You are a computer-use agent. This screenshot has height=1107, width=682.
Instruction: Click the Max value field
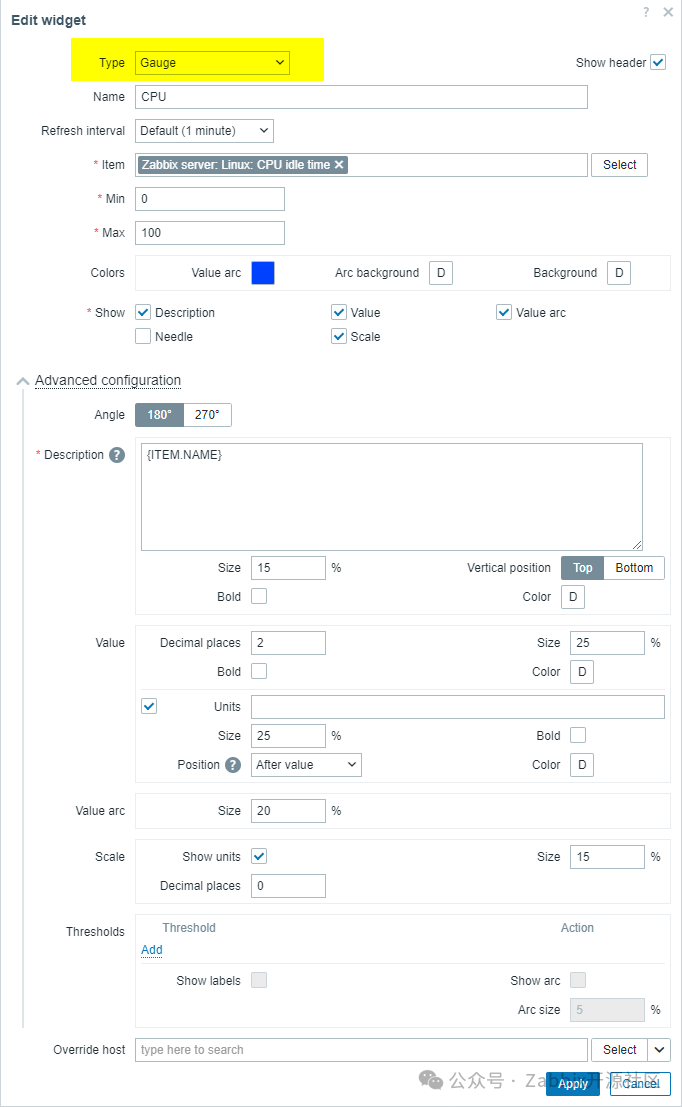tap(210, 232)
